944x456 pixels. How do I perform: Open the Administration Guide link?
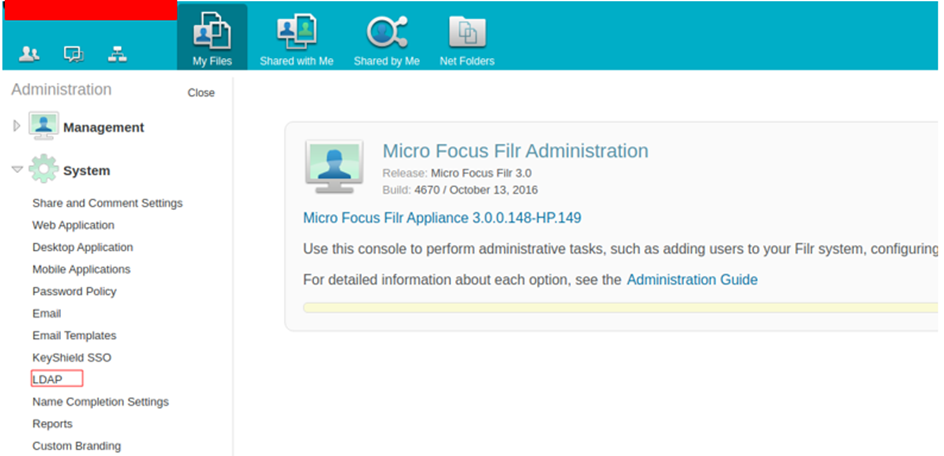point(692,280)
